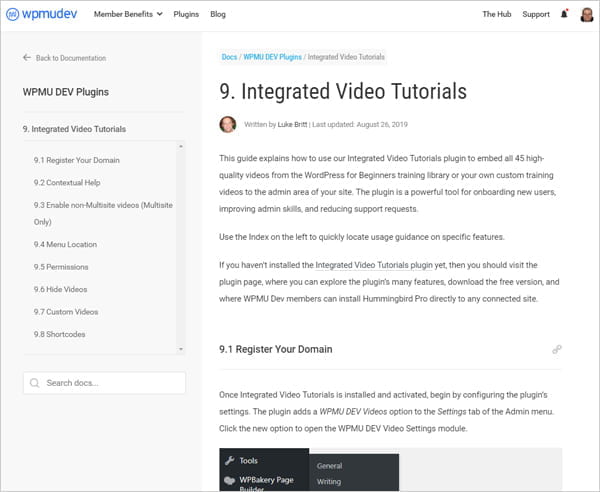Open the Support page
This screenshot has height=492, width=600.
[x=536, y=14]
